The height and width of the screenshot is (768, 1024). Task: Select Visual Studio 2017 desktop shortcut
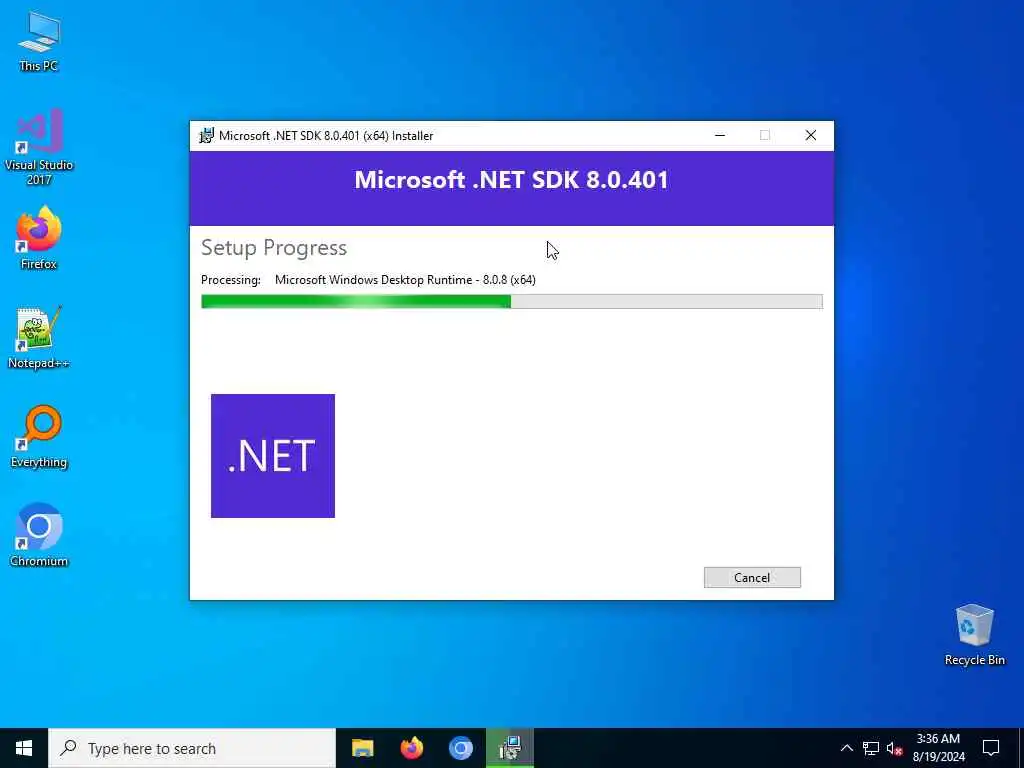[39, 147]
